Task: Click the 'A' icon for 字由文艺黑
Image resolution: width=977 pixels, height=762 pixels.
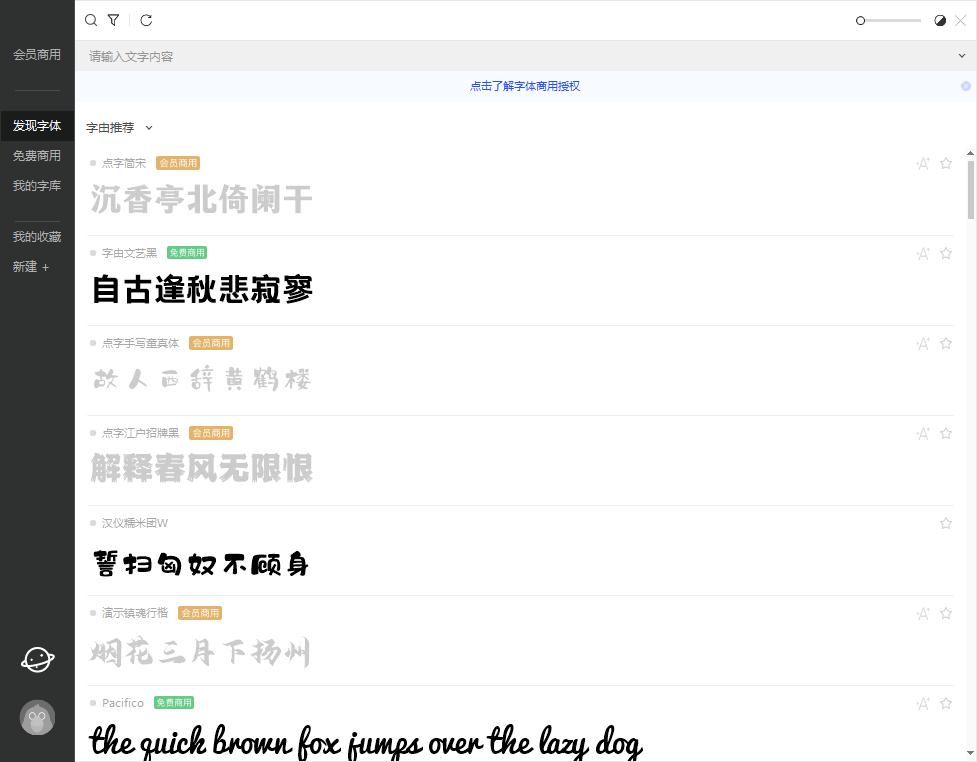Action: 922,253
